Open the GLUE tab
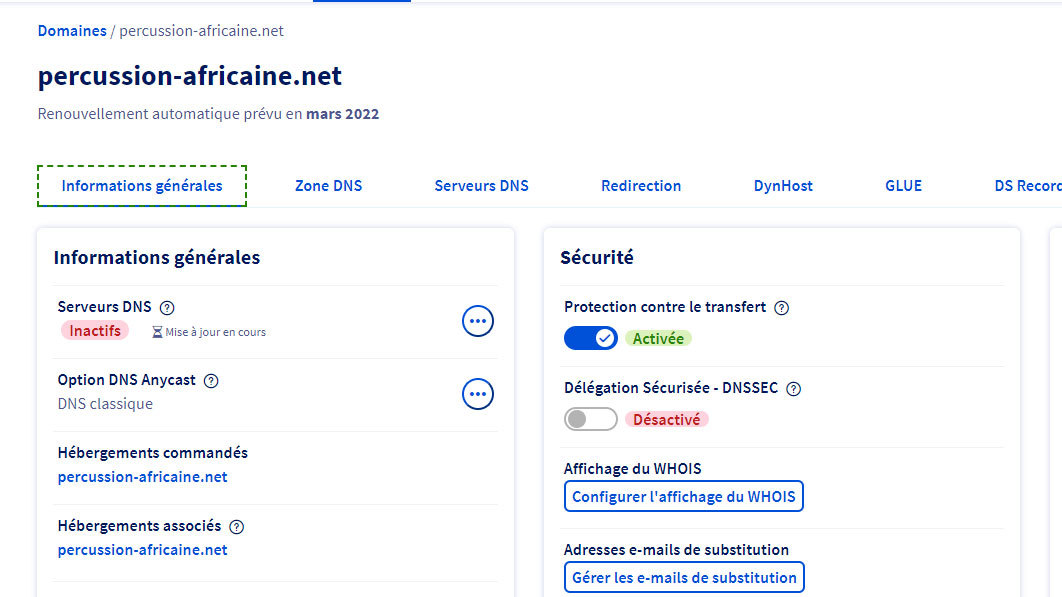The width and height of the screenshot is (1062, 597). 903,186
